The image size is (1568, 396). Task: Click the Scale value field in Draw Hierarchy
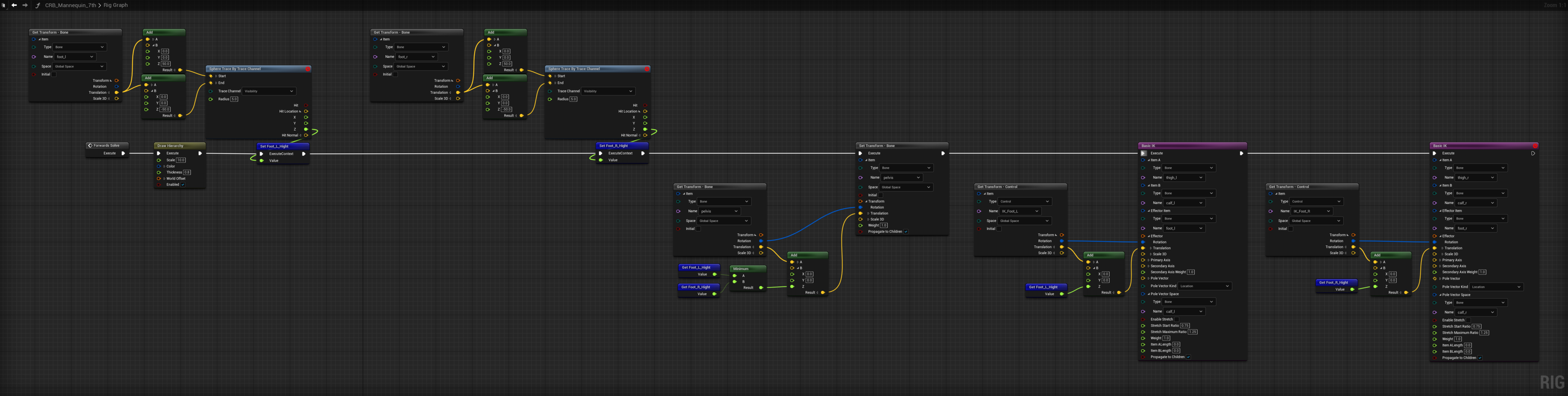tap(181, 160)
